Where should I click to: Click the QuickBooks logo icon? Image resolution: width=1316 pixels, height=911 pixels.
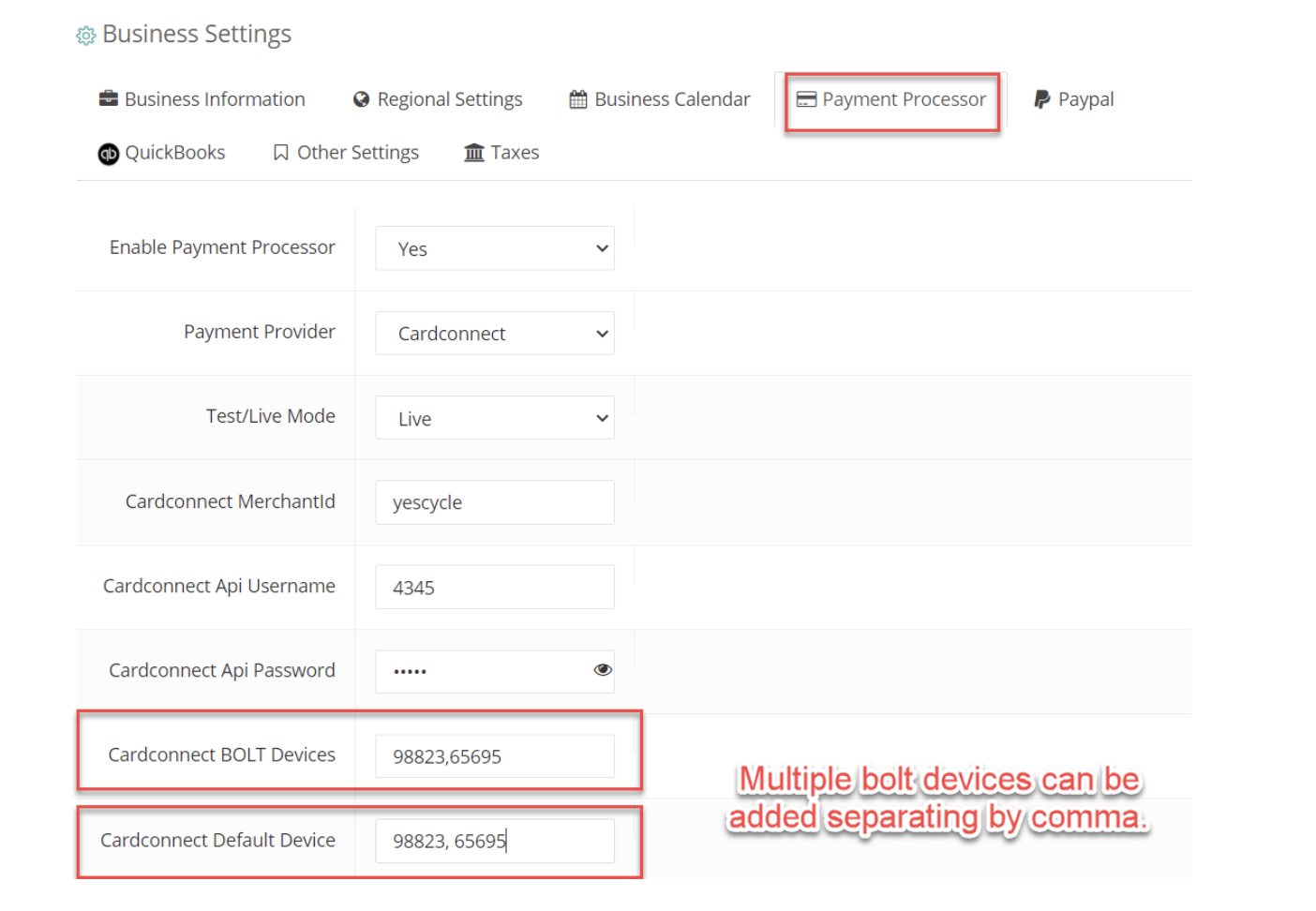coord(109,154)
